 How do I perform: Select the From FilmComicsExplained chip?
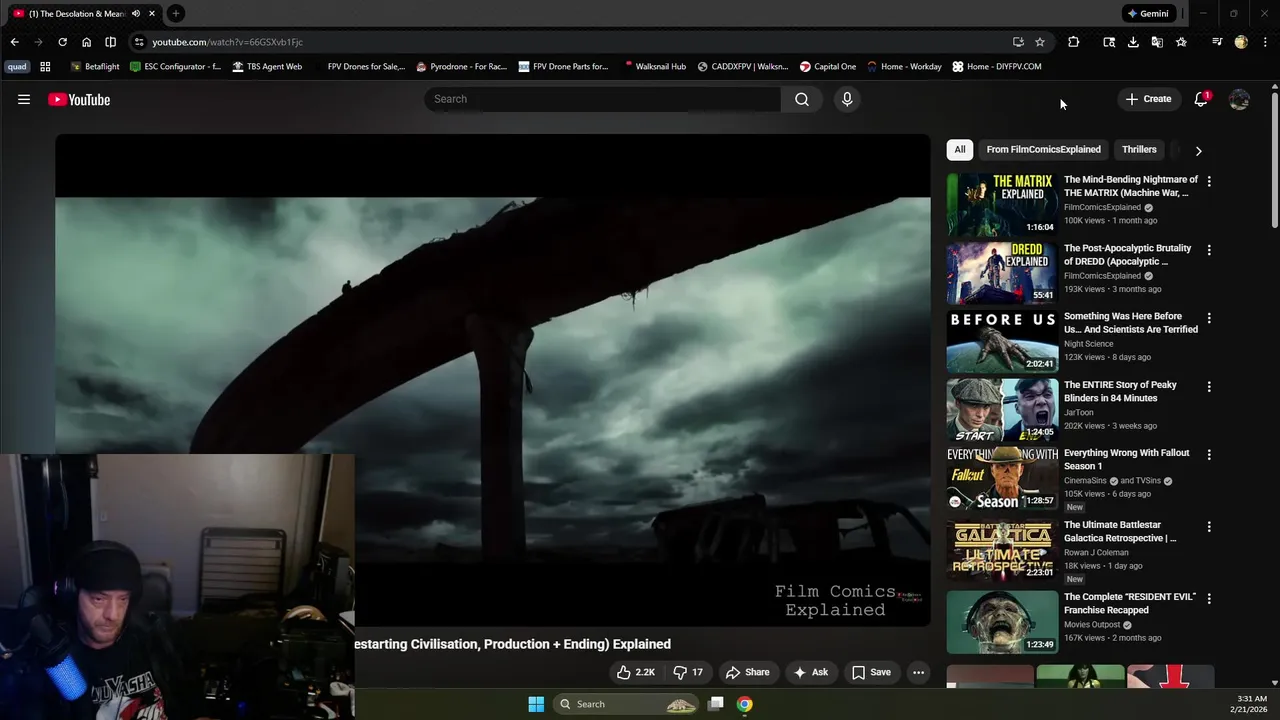(x=1043, y=150)
